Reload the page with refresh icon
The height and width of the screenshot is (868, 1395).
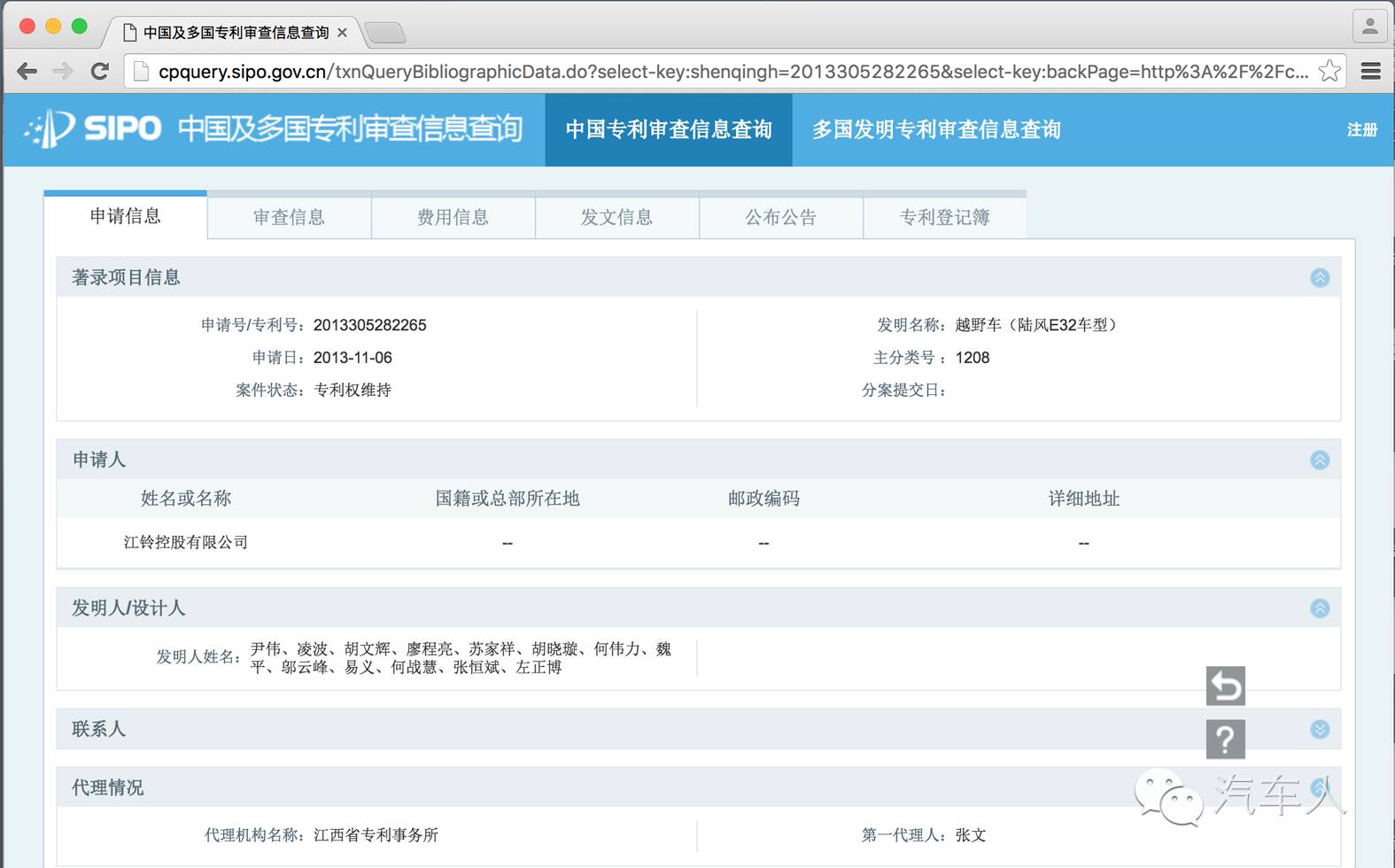(x=100, y=72)
